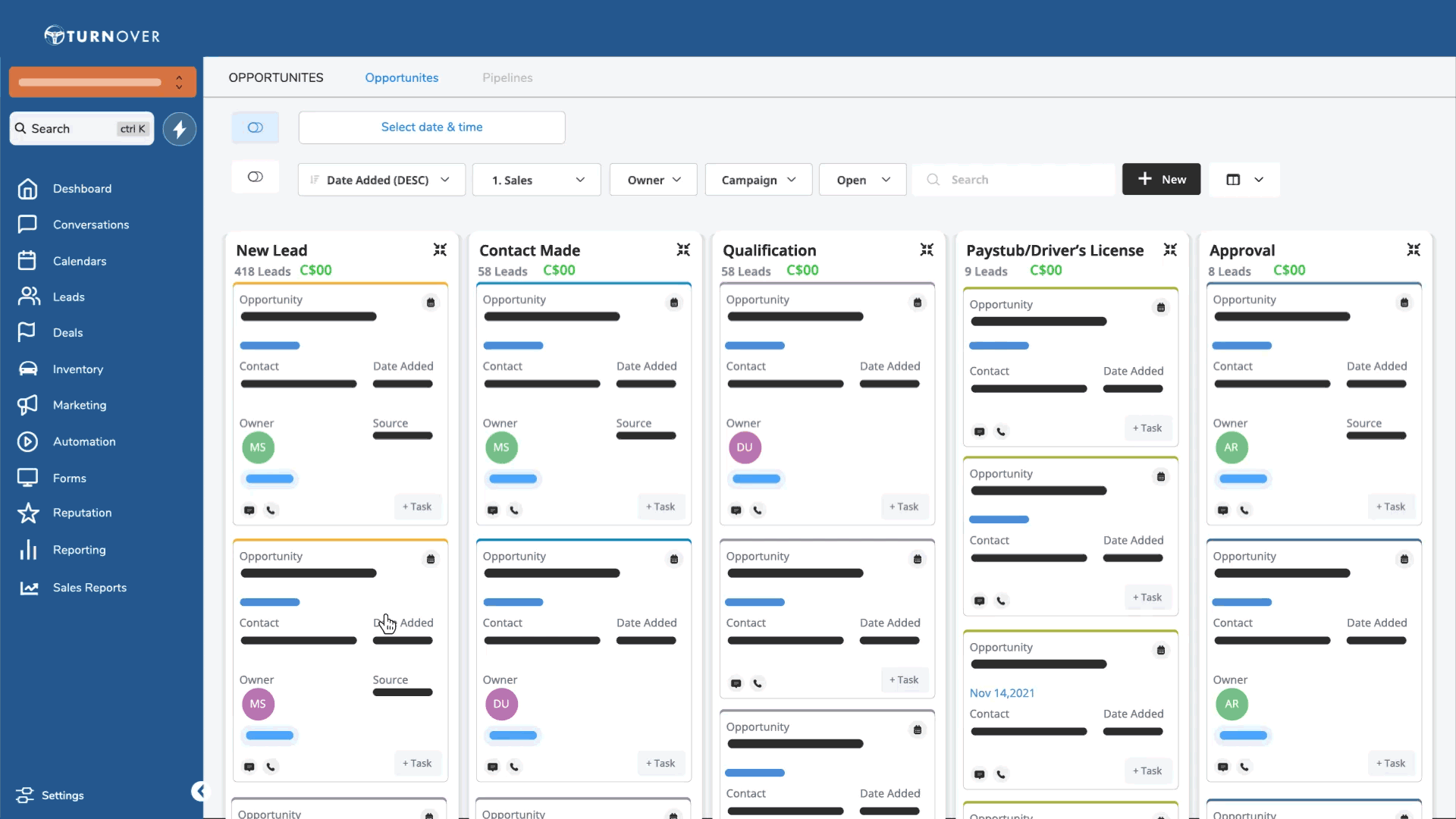Collapse the Qualification column

927,249
